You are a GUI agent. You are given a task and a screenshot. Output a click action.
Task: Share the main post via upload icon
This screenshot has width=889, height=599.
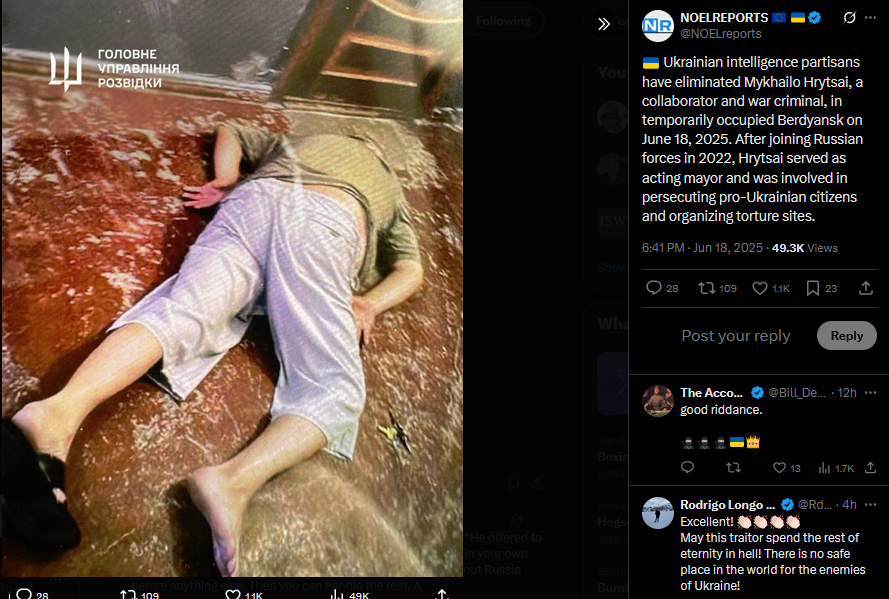[x=866, y=288]
